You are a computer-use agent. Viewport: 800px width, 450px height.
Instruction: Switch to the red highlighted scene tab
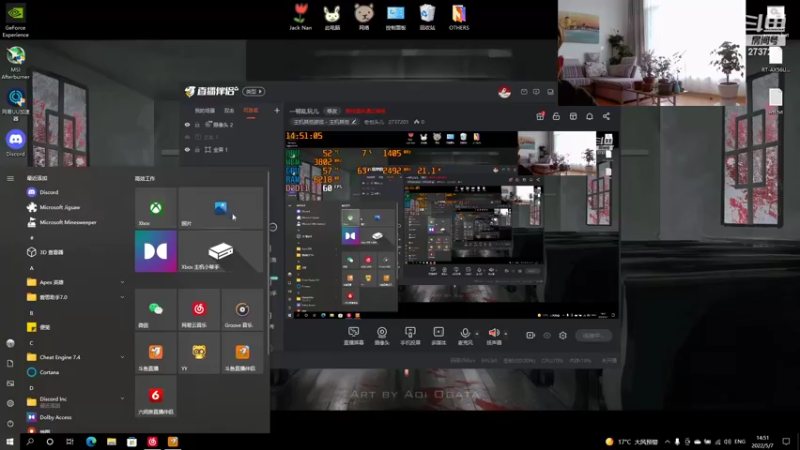click(x=251, y=111)
